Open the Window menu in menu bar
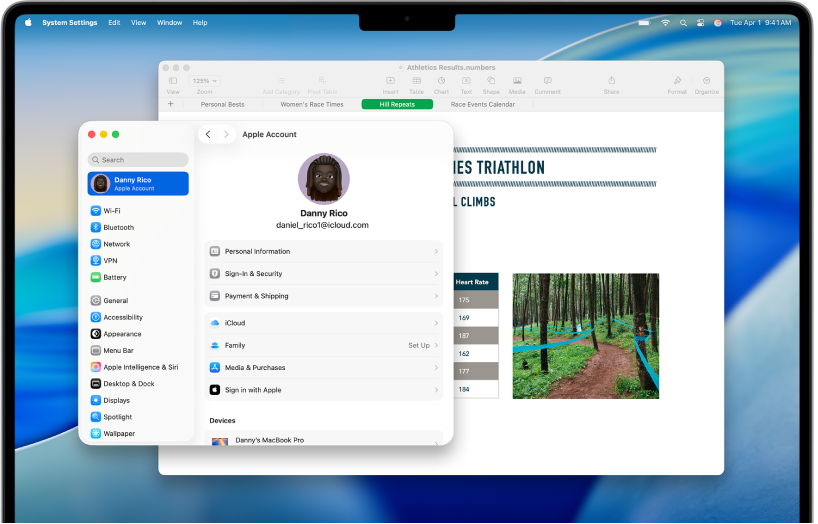Image resolution: width=818 pixels, height=524 pixels. 170,22
